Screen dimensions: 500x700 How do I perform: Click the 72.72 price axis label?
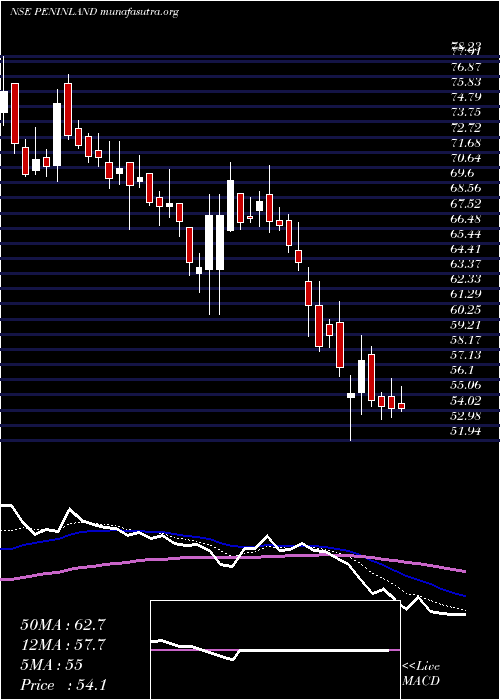[x=466, y=128]
